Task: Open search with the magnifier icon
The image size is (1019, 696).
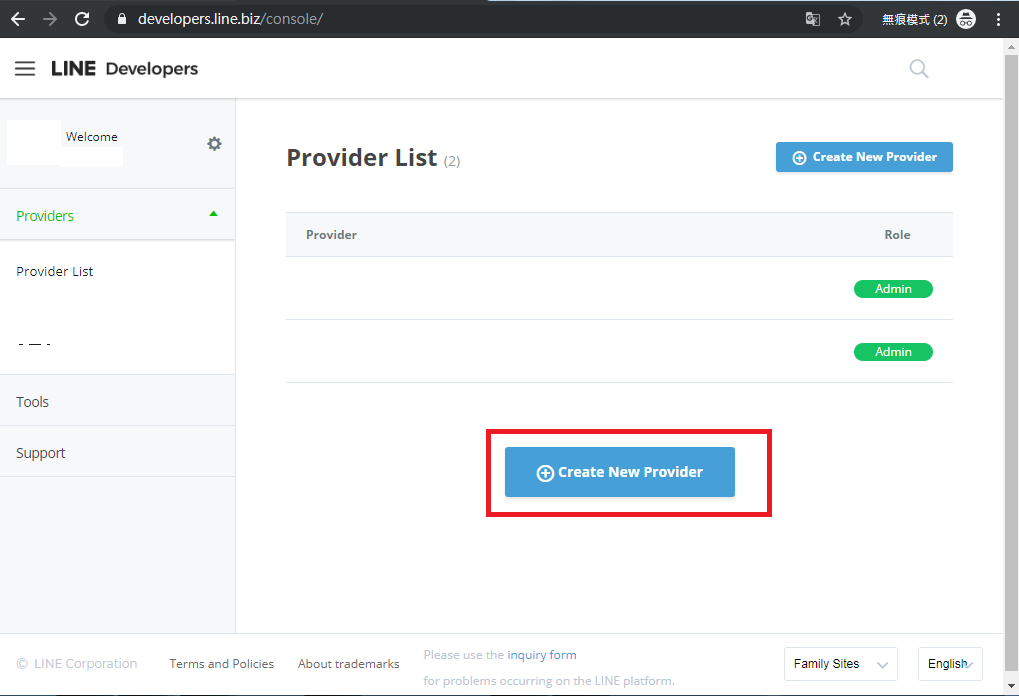Action: 918,68
